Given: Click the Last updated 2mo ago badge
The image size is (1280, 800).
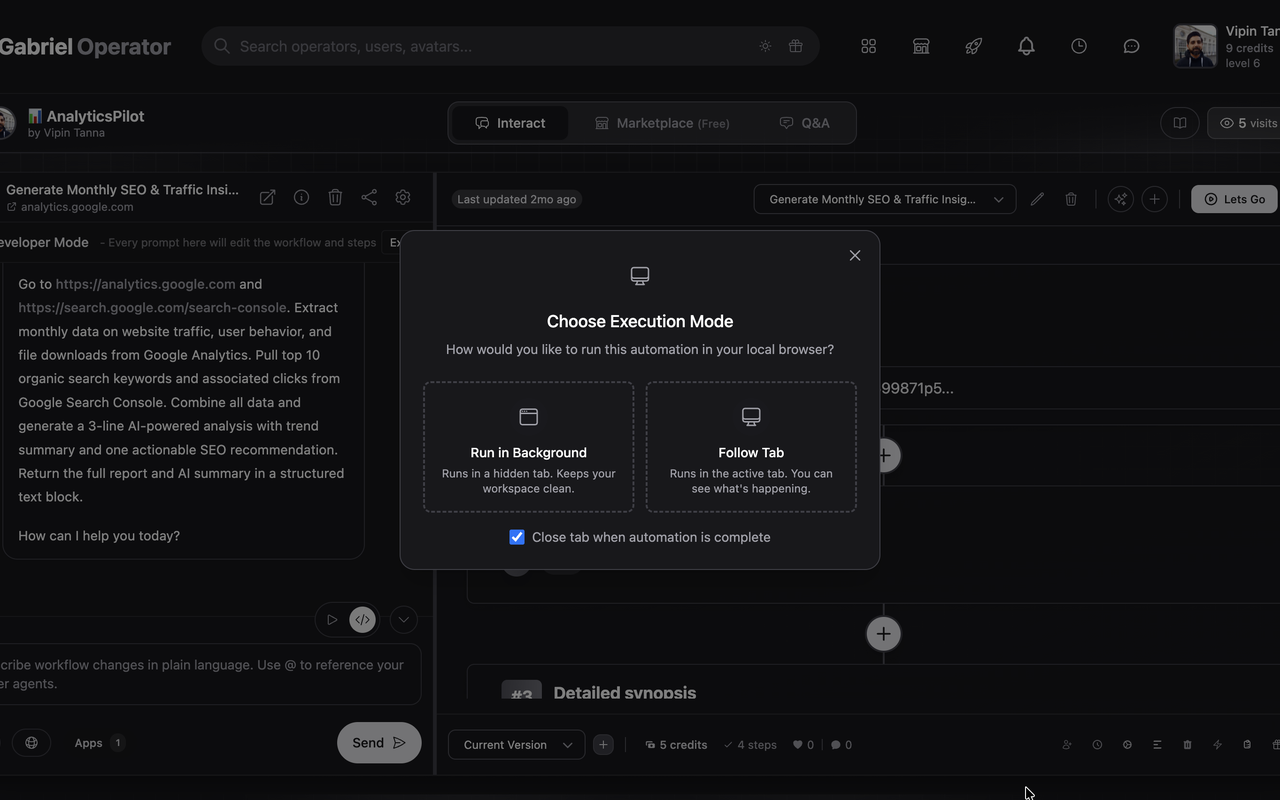Looking at the screenshot, I should (517, 199).
